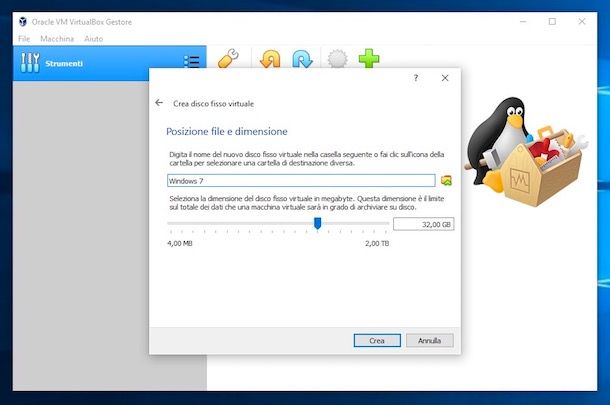This screenshot has height=405, width=610.
Task: Minimize the VirtualBox Gestore window
Action: point(523,21)
